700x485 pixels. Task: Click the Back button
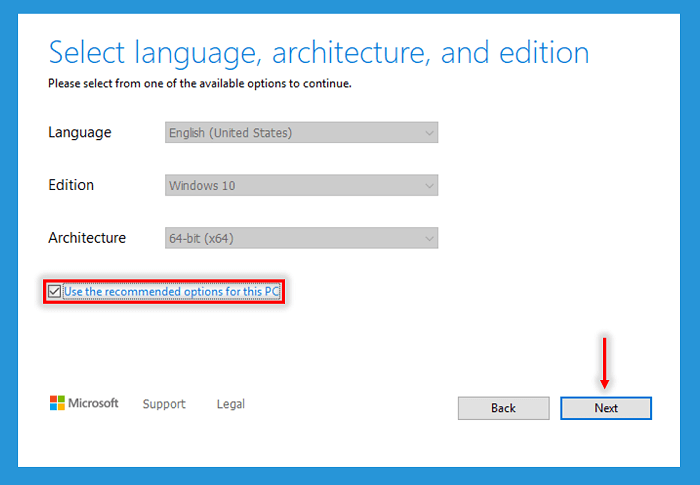click(504, 408)
